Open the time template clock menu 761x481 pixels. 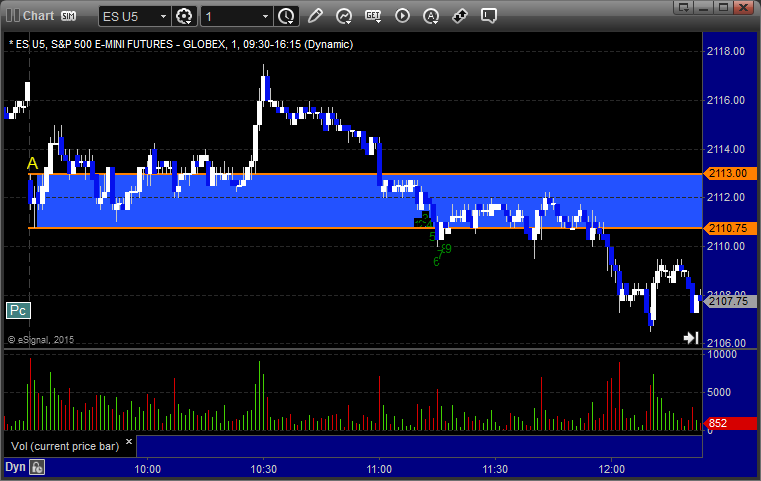click(286, 17)
